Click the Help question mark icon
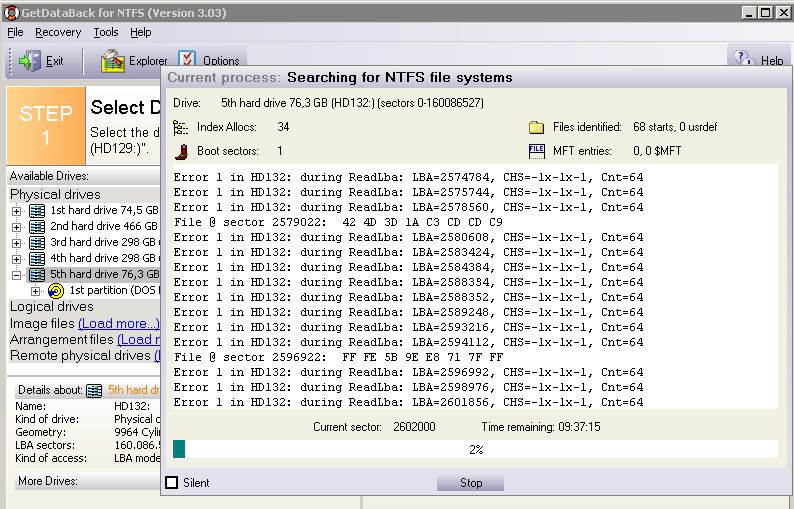The image size is (794, 509). 744,58
